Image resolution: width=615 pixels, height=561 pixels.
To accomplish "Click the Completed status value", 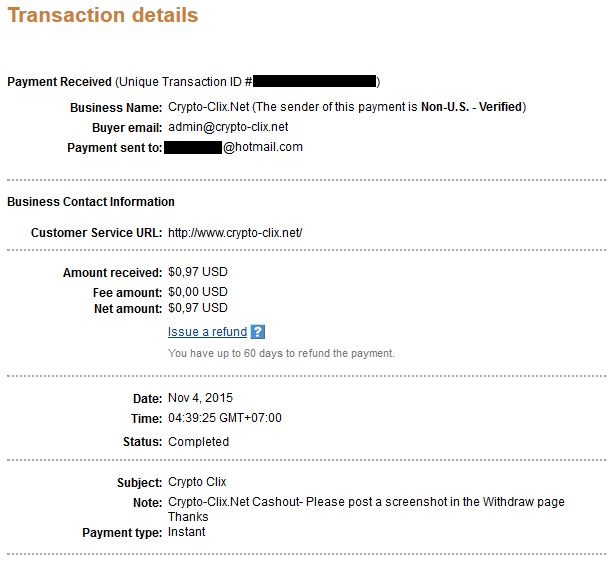I will coord(198,441).
